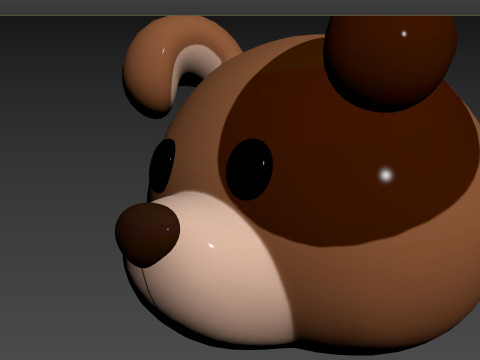This screenshot has height=360, width=480.
Task: Click the smaller black eye beside the nose
Action: click(162, 166)
